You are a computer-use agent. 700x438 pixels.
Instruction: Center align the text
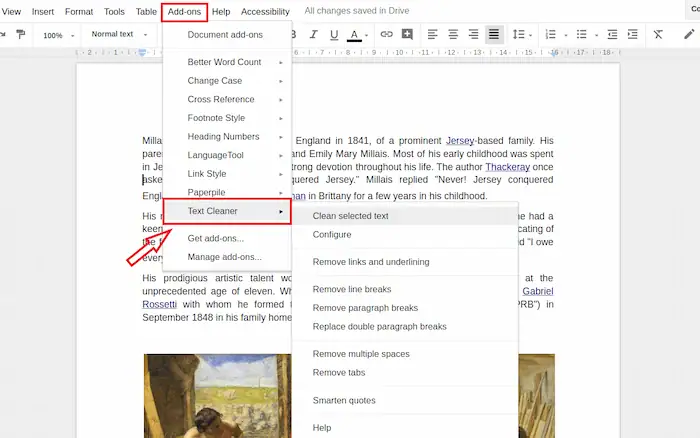click(452, 35)
